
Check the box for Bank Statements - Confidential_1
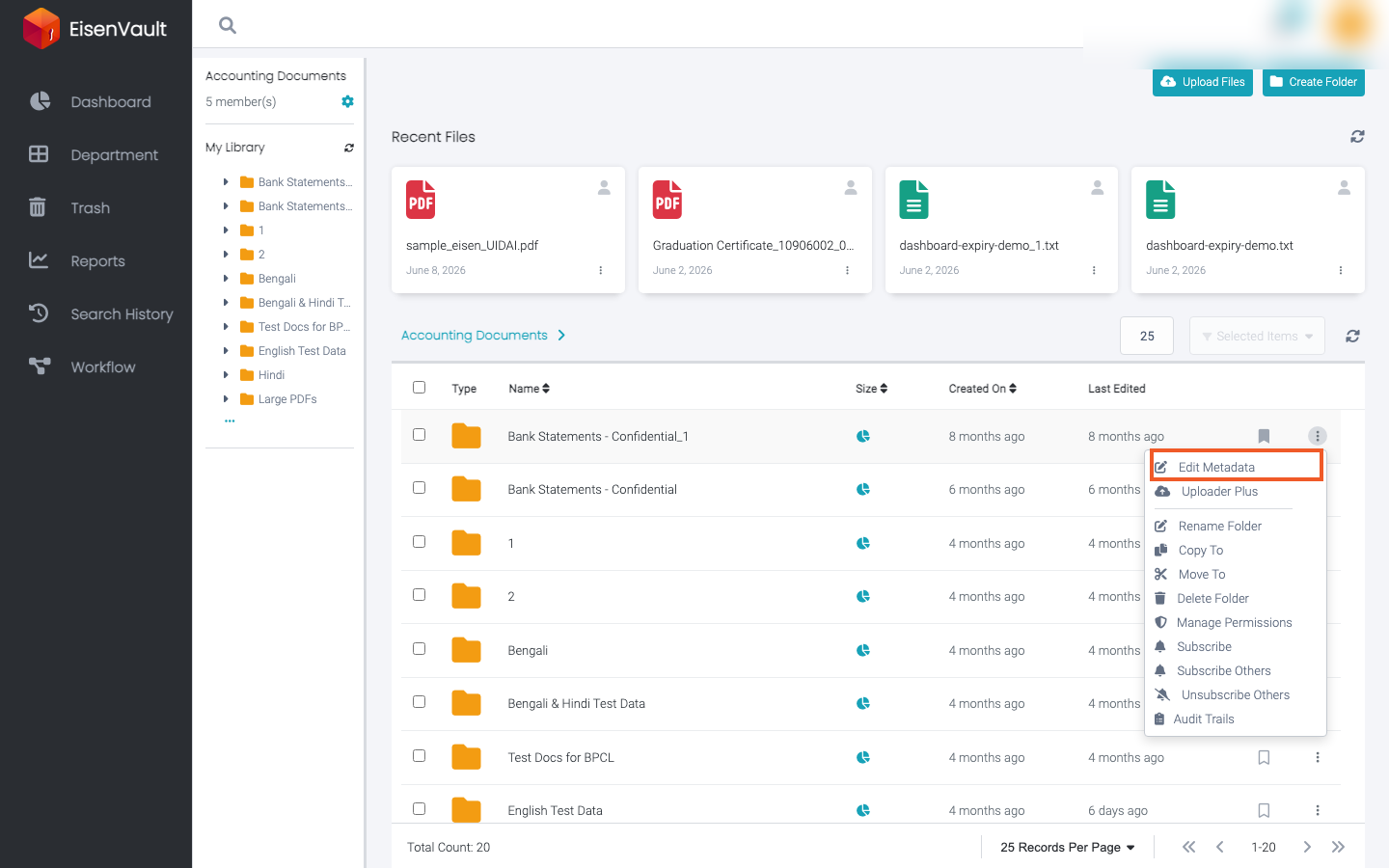419,435
